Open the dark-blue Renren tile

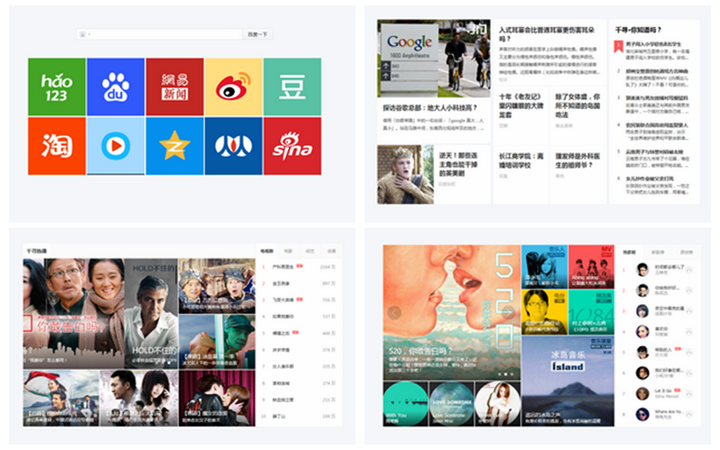(x=233, y=146)
